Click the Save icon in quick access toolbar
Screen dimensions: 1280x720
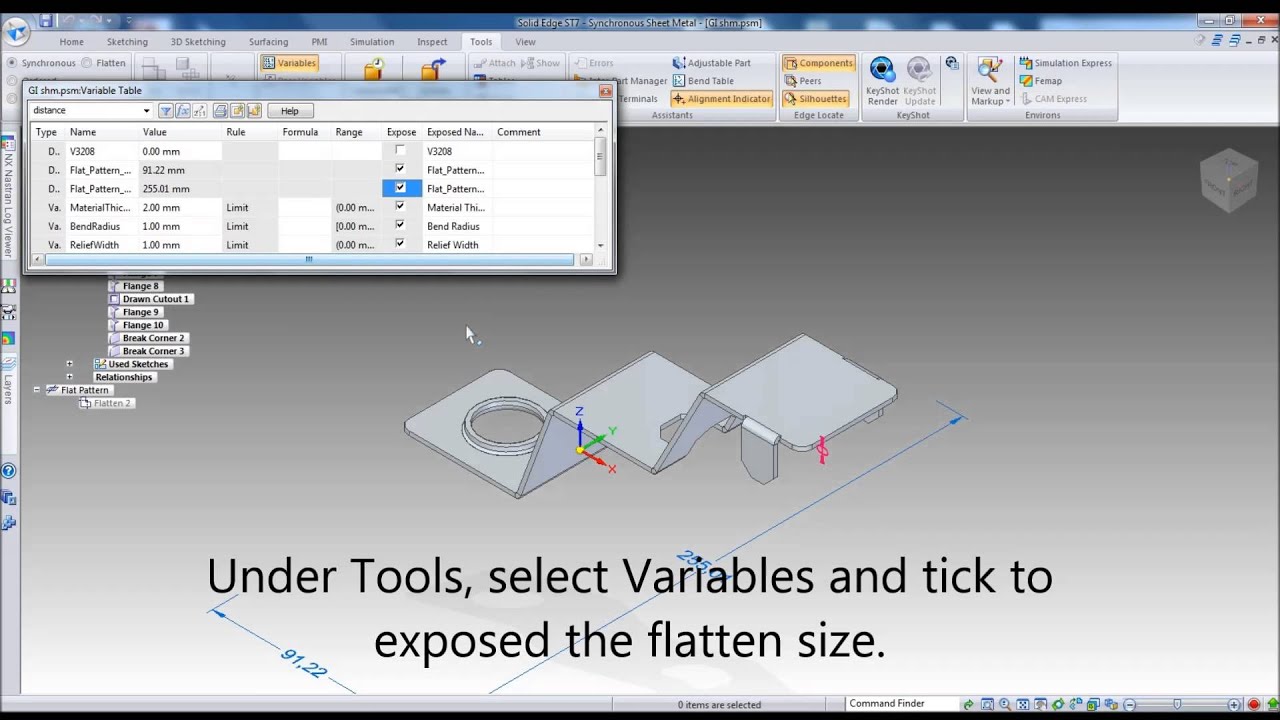coord(46,21)
